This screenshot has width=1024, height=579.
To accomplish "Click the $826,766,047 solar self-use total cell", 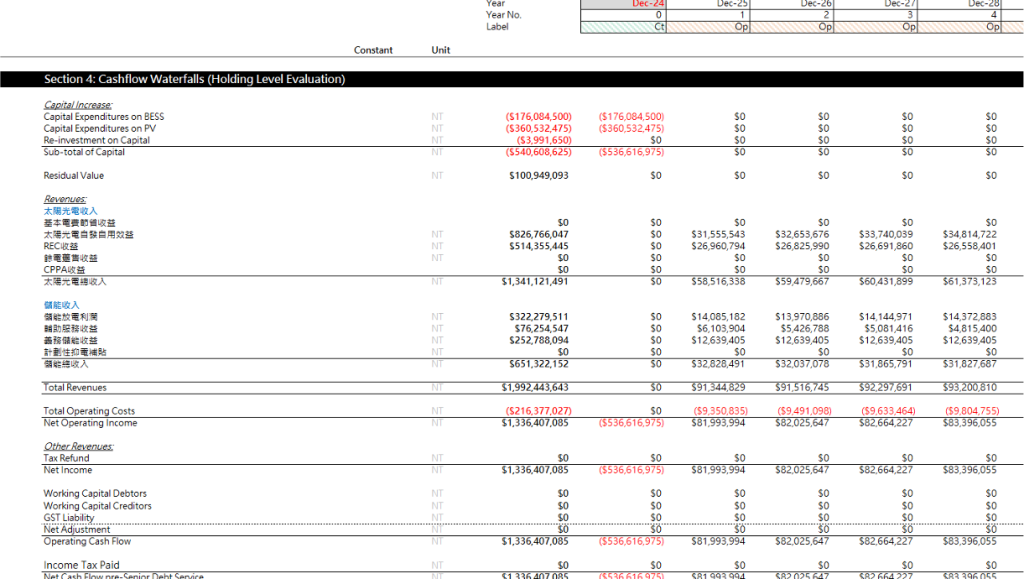I will [539, 234].
